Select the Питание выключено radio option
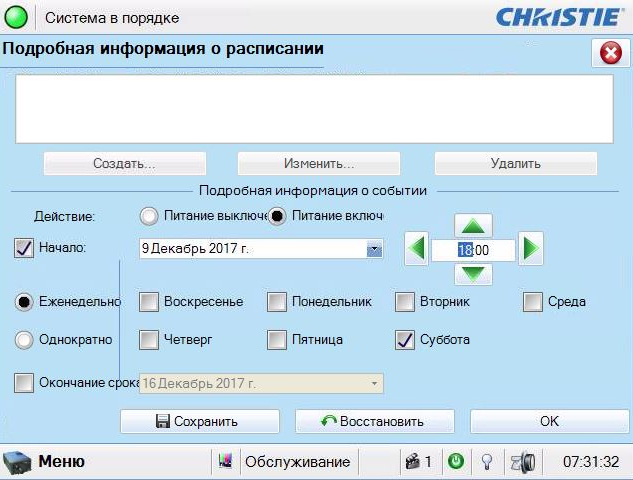633x480 pixels. coord(149,215)
